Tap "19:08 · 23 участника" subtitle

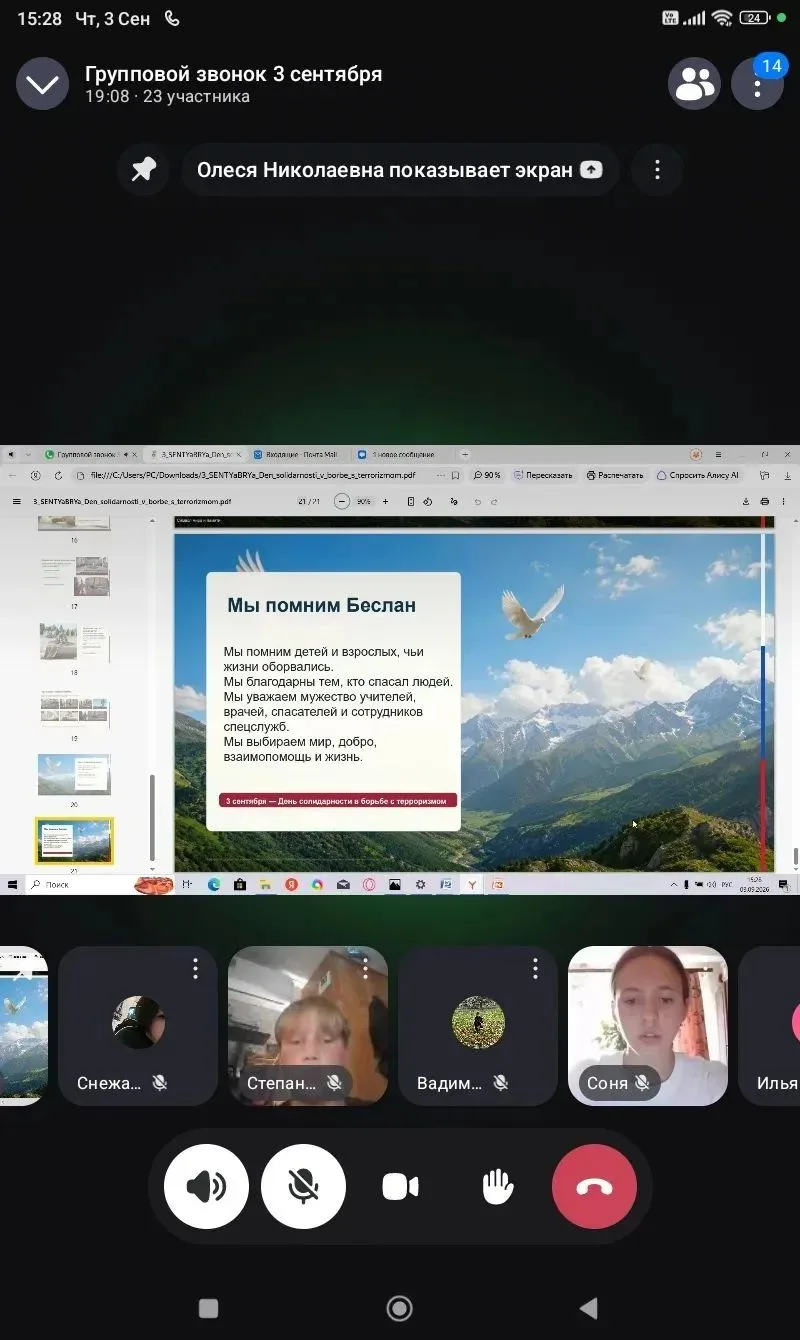click(x=167, y=97)
